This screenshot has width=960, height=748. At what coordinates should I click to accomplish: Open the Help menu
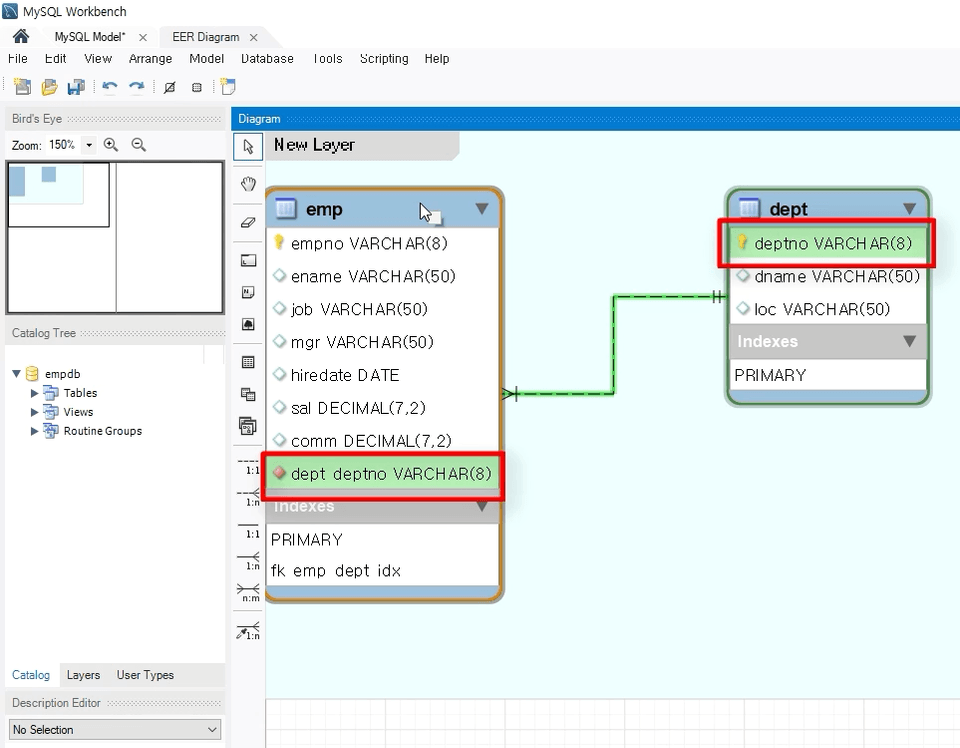pos(437,59)
